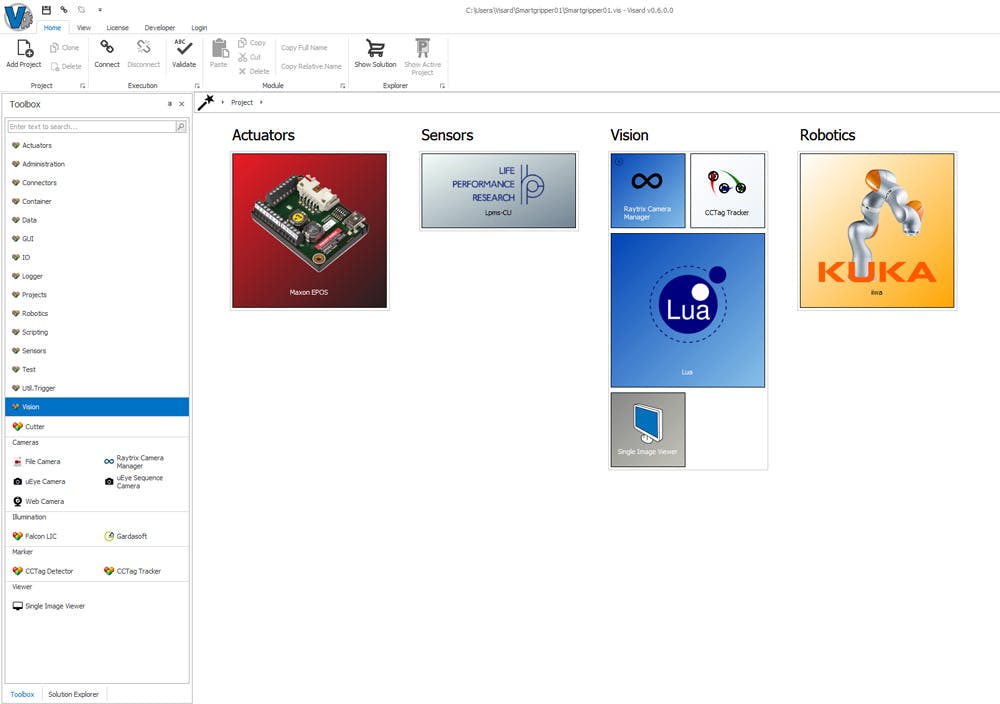
Task: Select Single Image Viewer toolbox item
Action: (49, 606)
